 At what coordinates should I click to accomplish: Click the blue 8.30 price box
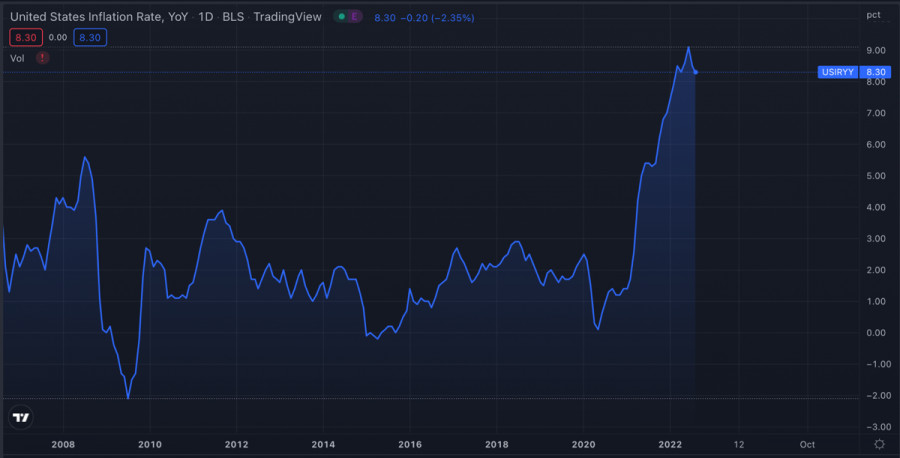pyautogui.click(x=90, y=37)
